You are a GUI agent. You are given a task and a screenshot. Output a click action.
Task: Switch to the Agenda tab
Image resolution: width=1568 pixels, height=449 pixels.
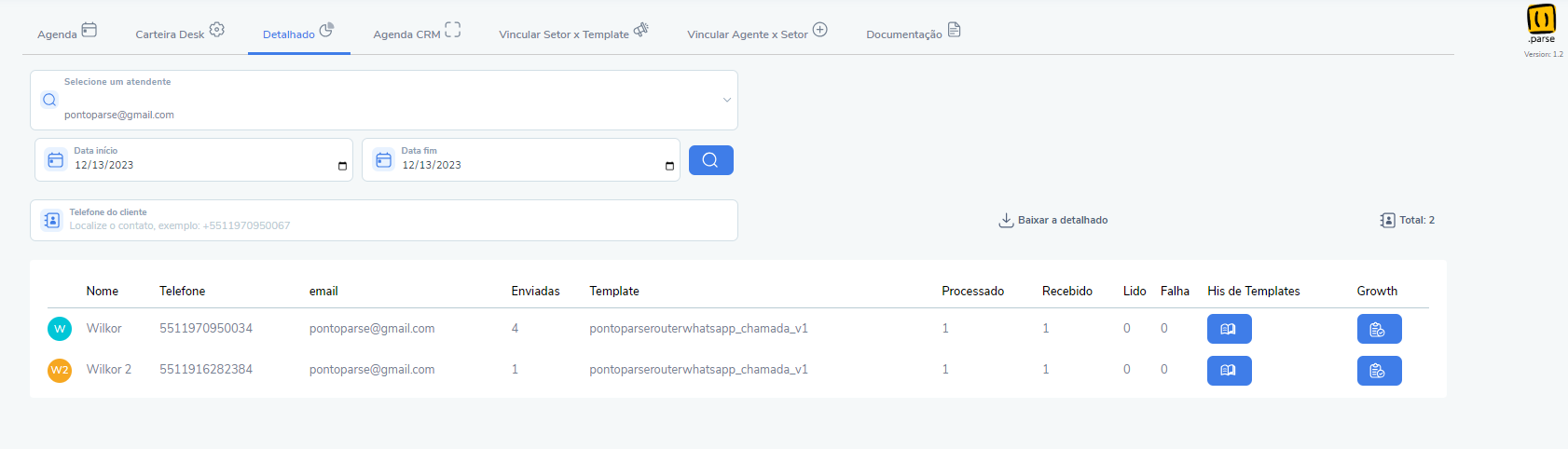(67, 33)
